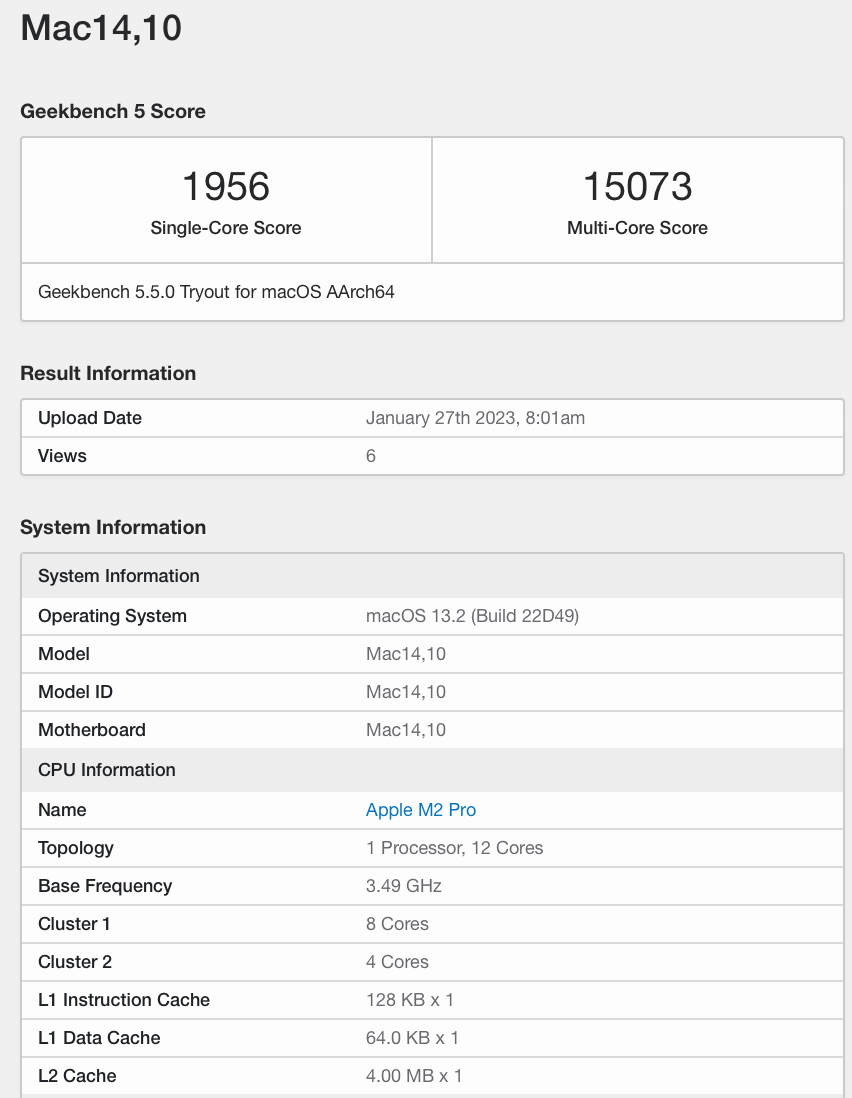The image size is (852, 1098).
Task: Click the L2 Cache label
Action: click(x=77, y=1076)
